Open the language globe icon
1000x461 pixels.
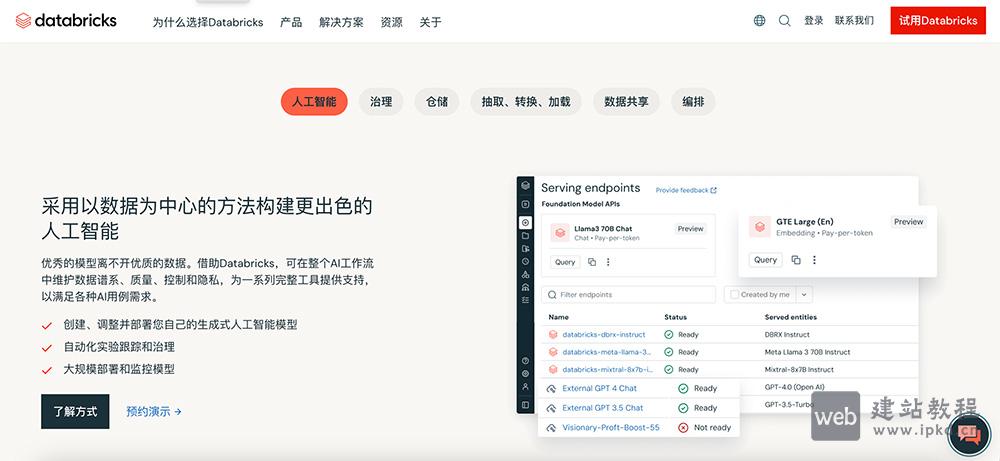click(x=759, y=21)
